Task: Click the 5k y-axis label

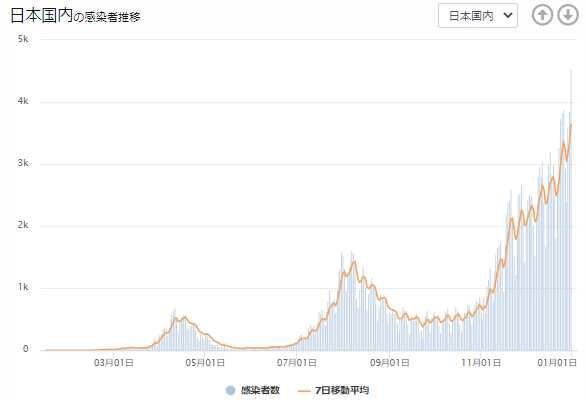Action: pyautogui.click(x=23, y=39)
